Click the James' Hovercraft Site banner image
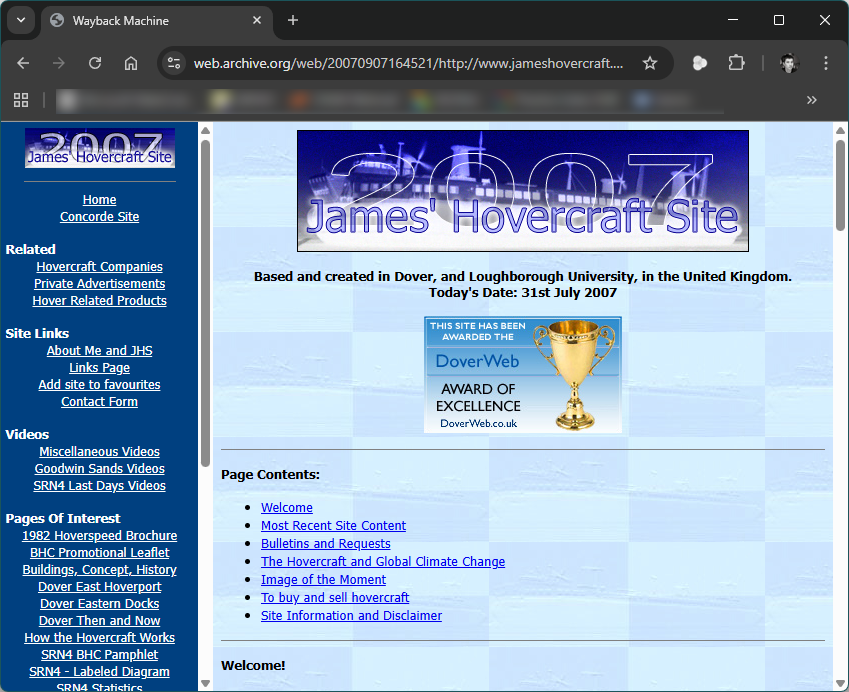 [x=523, y=191]
